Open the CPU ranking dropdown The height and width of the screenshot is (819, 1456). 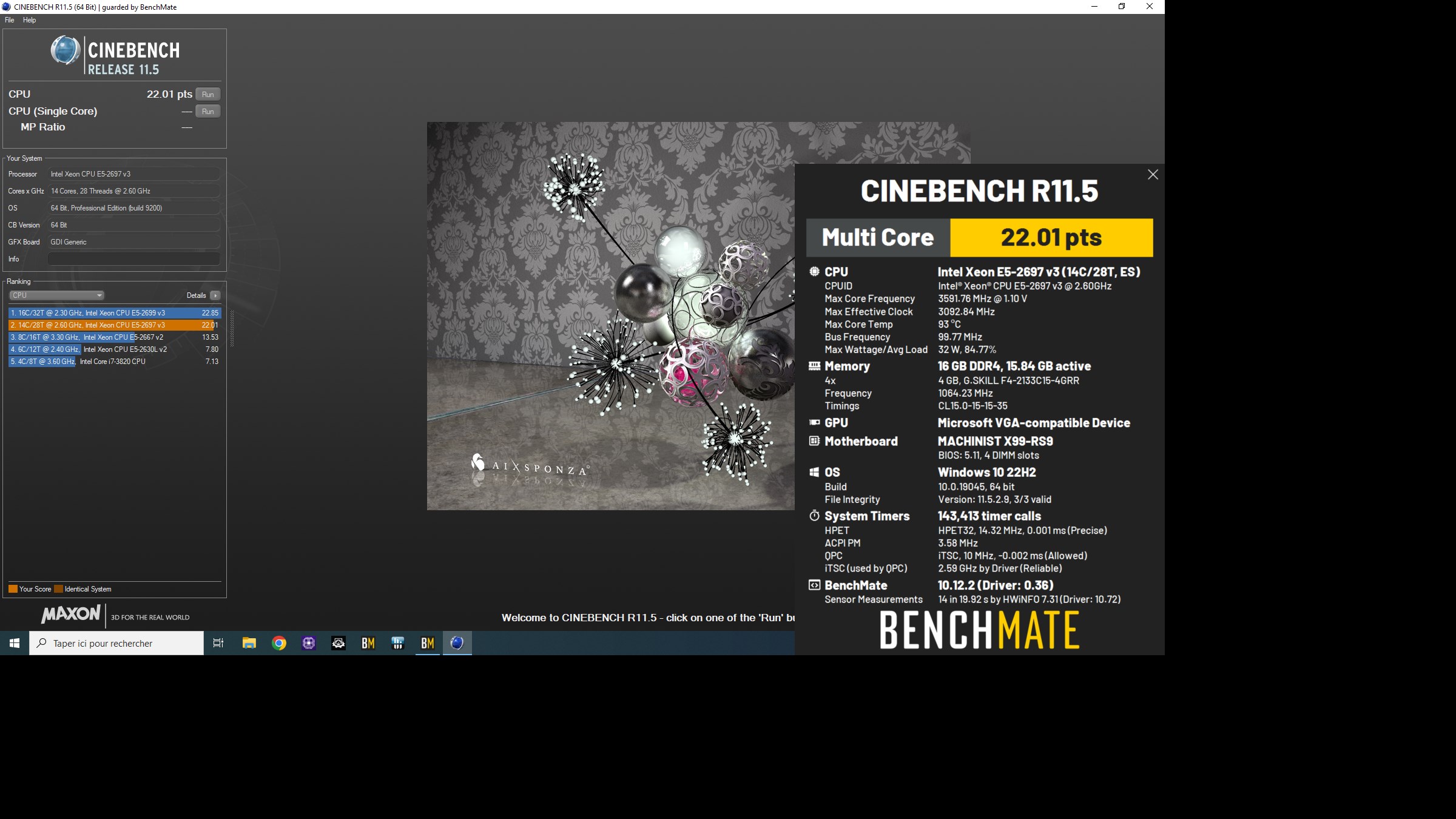tap(56, 295)
